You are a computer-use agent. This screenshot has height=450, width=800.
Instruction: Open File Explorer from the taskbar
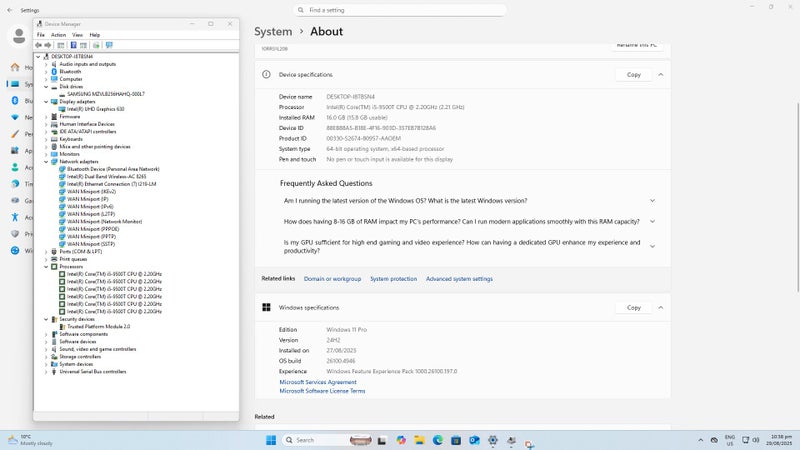[x=419, y=440]
